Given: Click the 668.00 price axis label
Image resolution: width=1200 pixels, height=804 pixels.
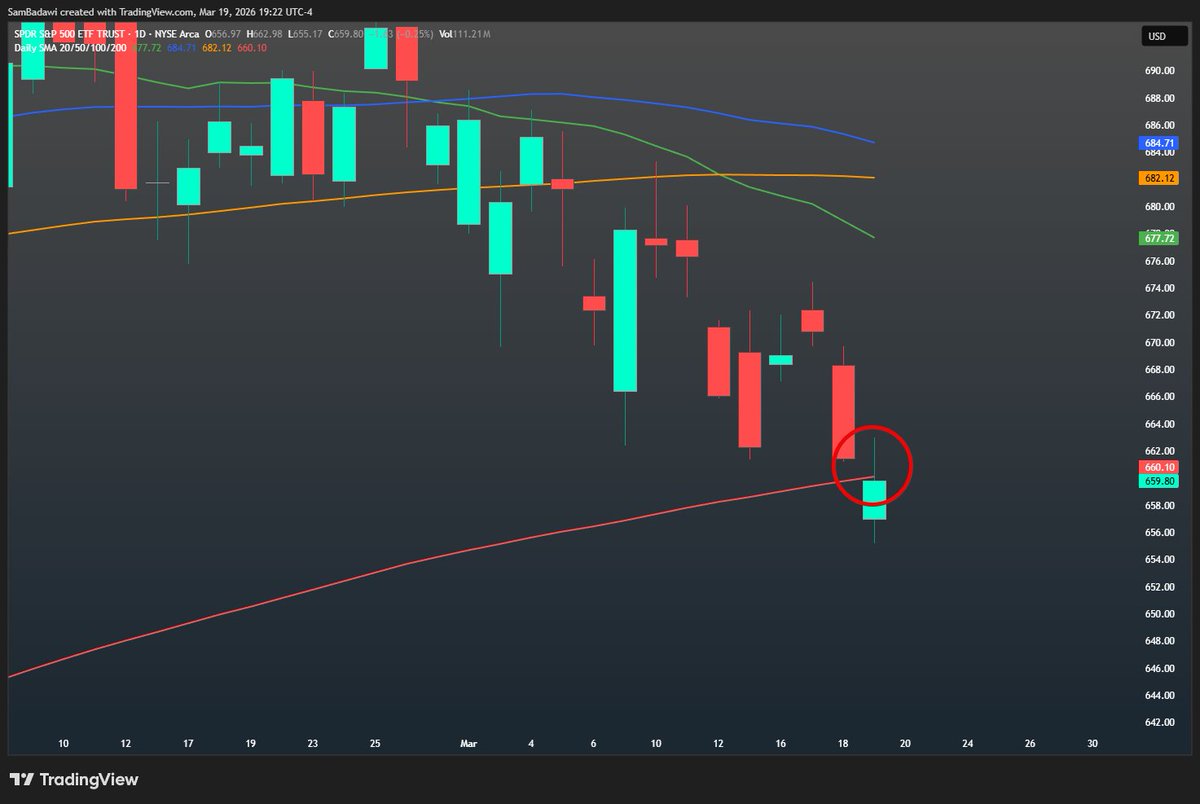Looking at the screenshot, I should 1159,369.
